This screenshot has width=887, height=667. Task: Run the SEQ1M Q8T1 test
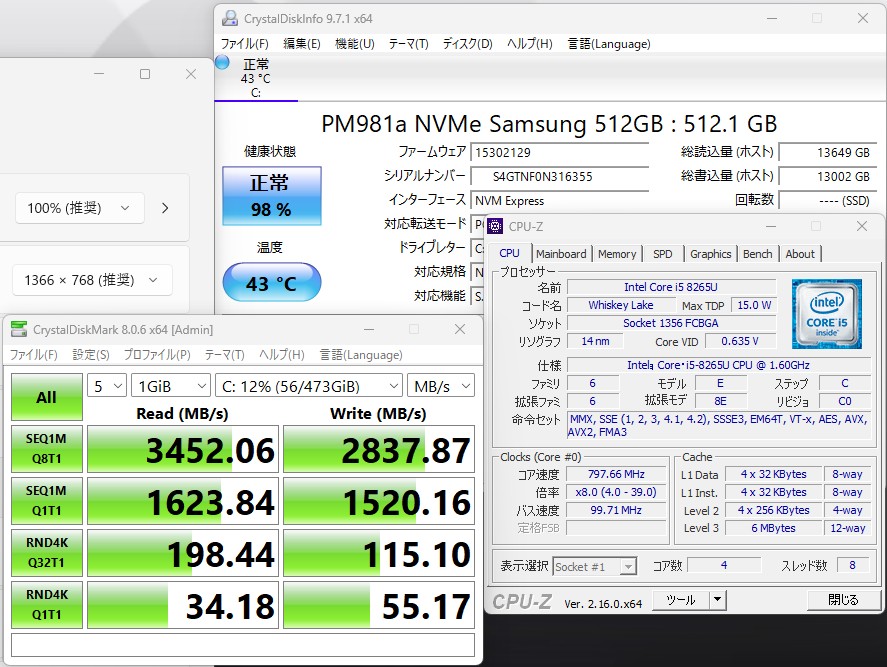pyautogui.click(x=46, y=449)
